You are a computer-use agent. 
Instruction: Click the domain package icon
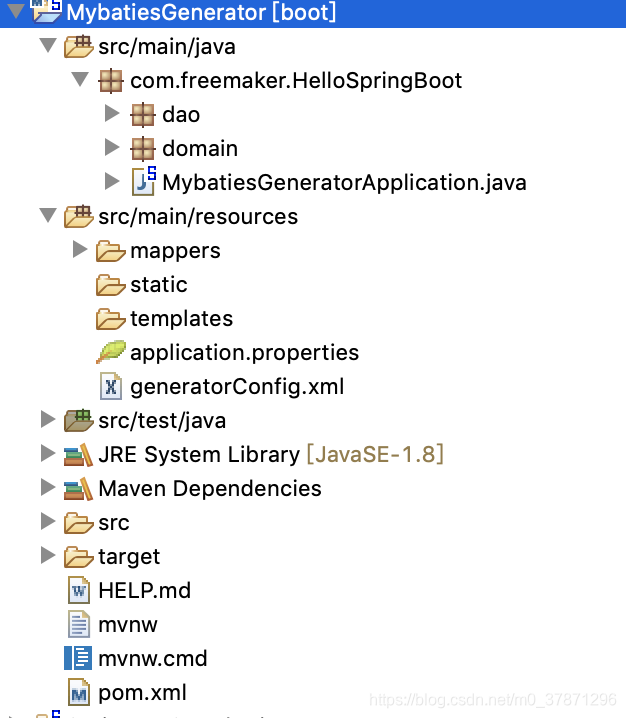[x=143, y=149]
